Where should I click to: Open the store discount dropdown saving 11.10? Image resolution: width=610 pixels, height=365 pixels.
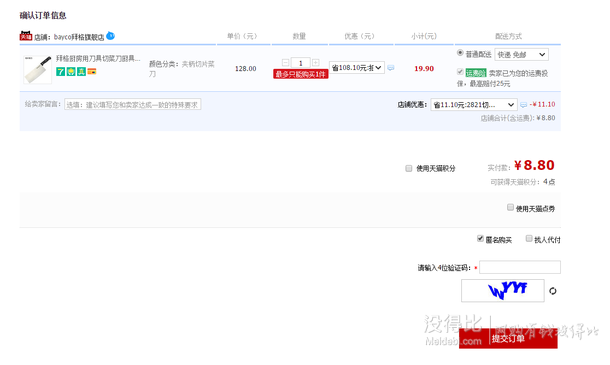(x=474, y=105)
